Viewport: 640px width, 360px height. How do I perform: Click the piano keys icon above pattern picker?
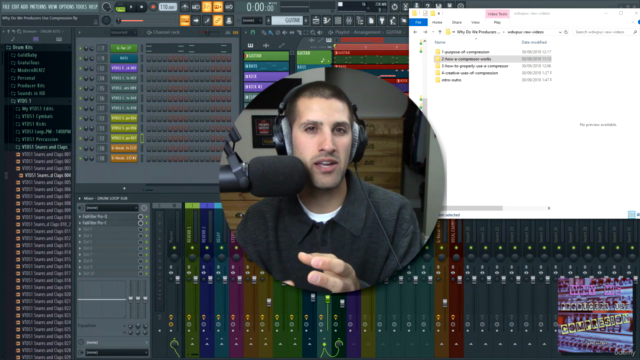250,45
